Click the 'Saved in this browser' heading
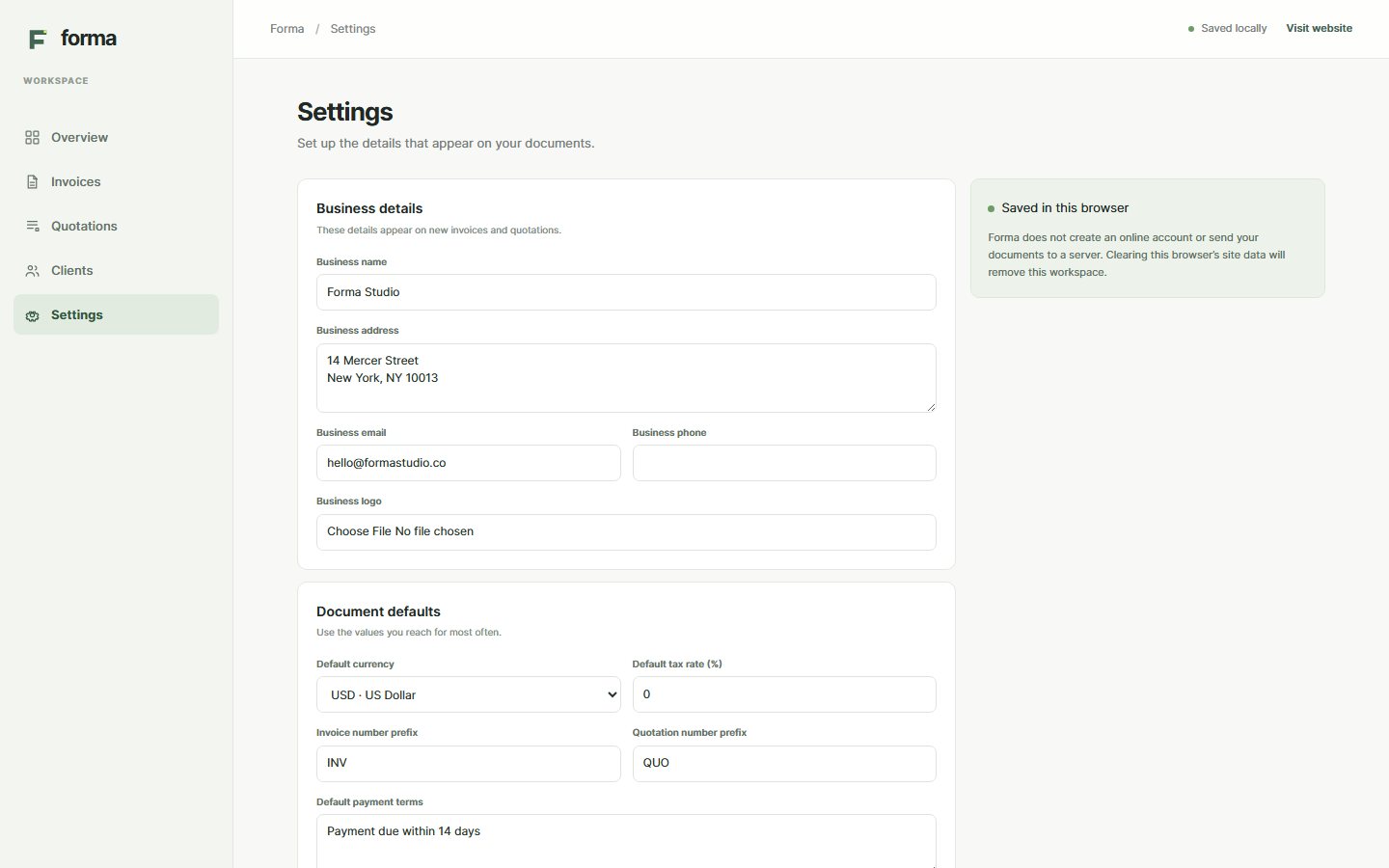The image size is (1389, 868). tap(1065, 208)
